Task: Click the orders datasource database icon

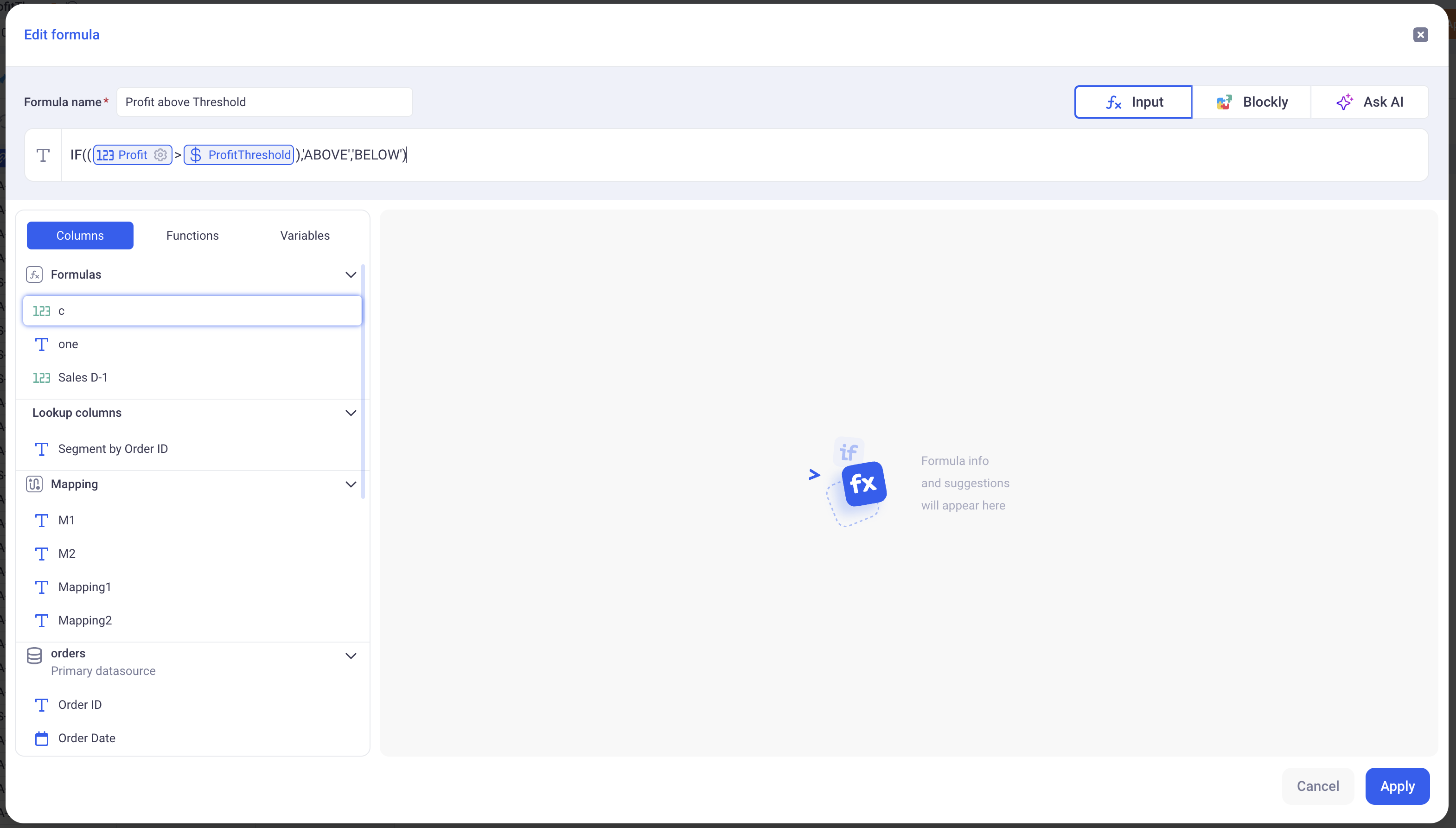Action: pos(34,656)
